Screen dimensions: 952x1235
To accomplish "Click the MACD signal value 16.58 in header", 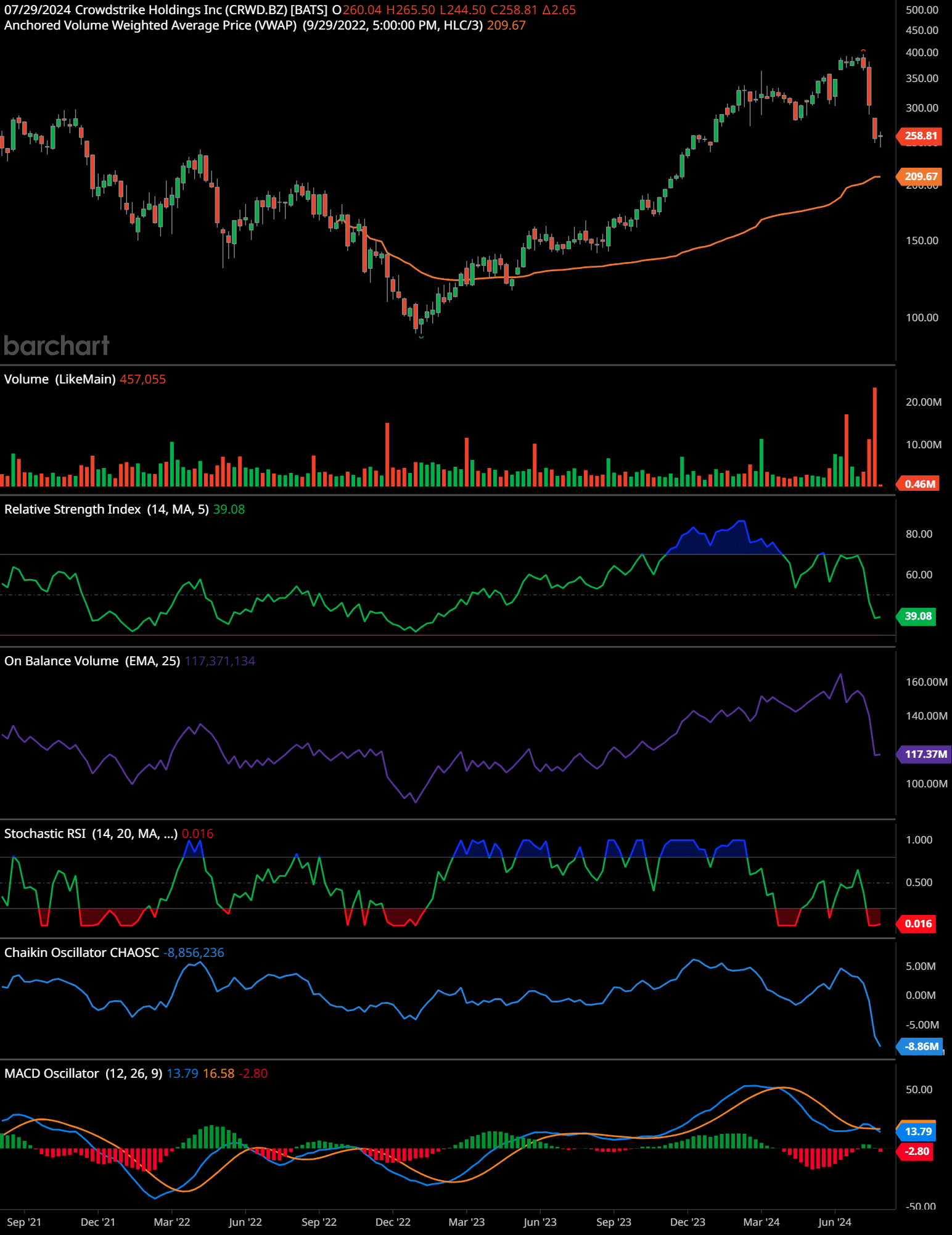I will coord(219,1073).
